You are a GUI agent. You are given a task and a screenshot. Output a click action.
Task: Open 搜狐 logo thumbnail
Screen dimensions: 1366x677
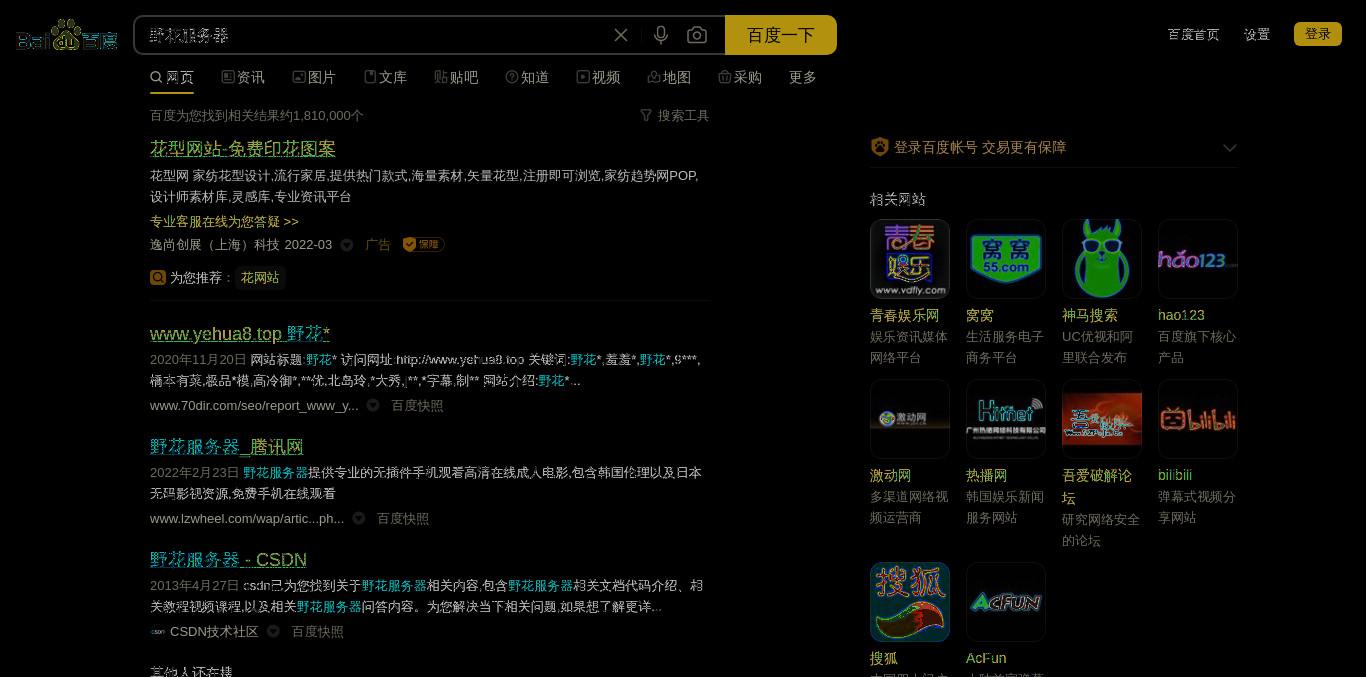[x=910, y=602]
